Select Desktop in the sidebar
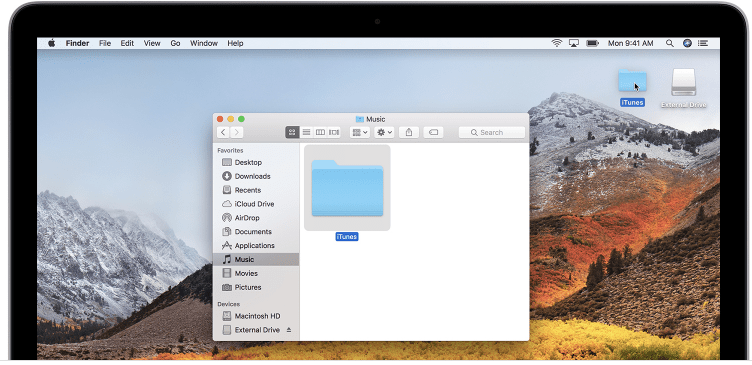Image resolution: width=752 pixels, height=365 pixels. coord(256,163)
